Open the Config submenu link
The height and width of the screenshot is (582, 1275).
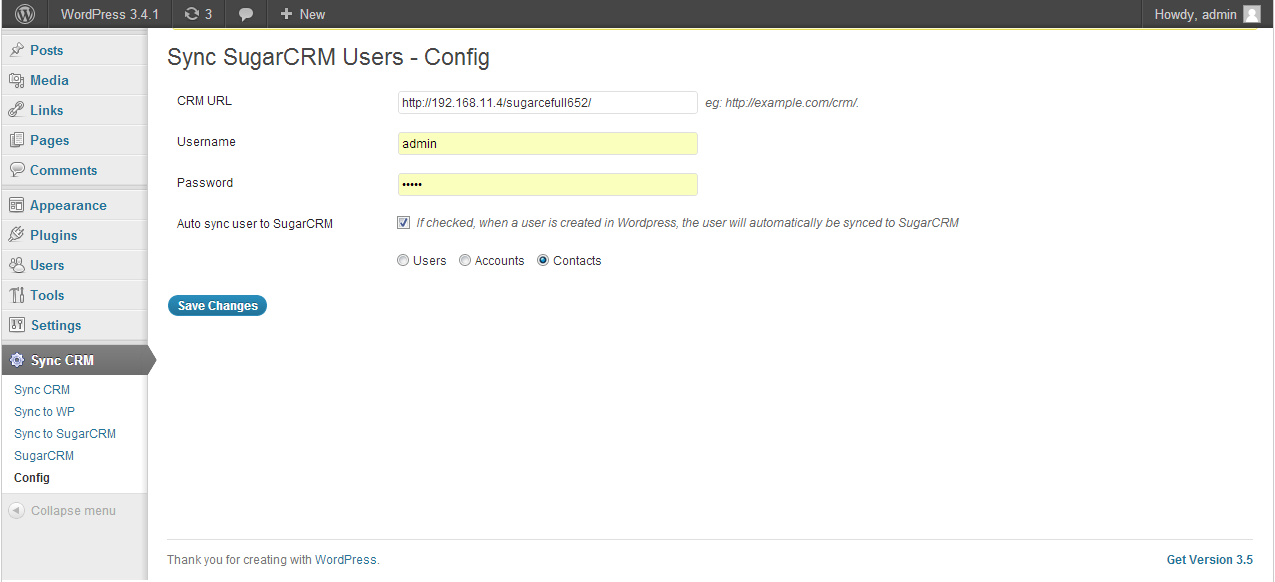pos(32,478)
